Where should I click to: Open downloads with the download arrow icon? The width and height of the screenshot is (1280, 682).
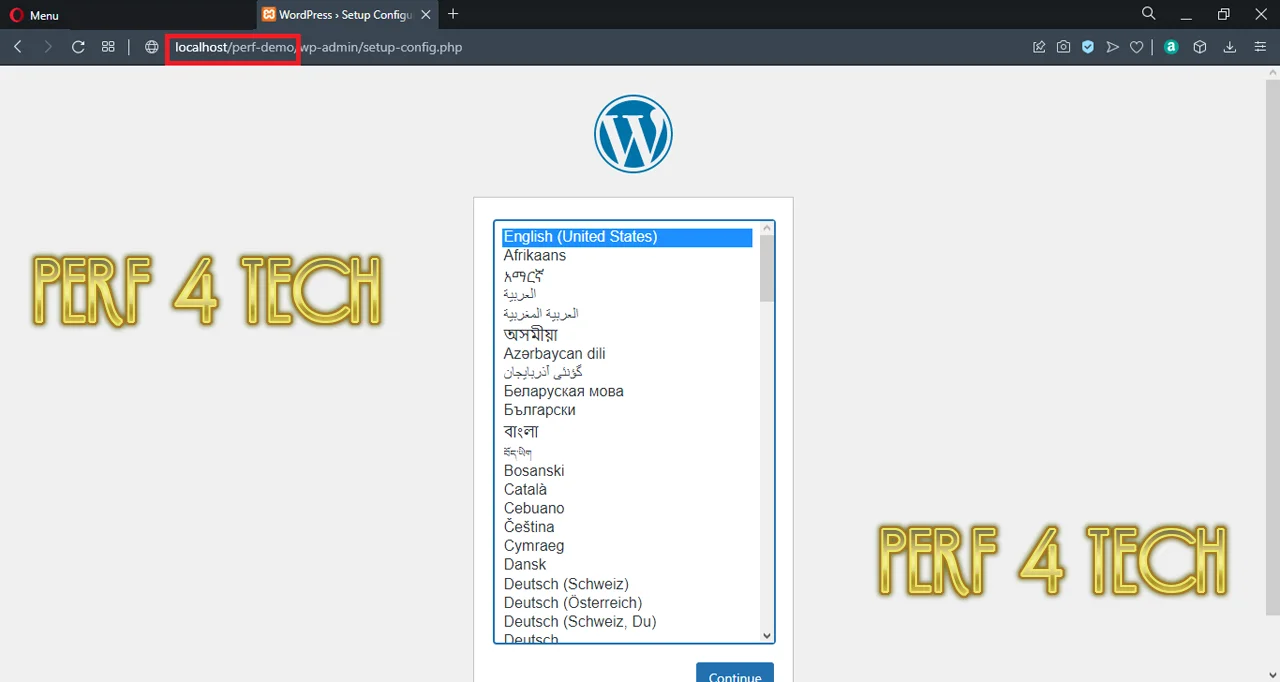coord(1230,47)
